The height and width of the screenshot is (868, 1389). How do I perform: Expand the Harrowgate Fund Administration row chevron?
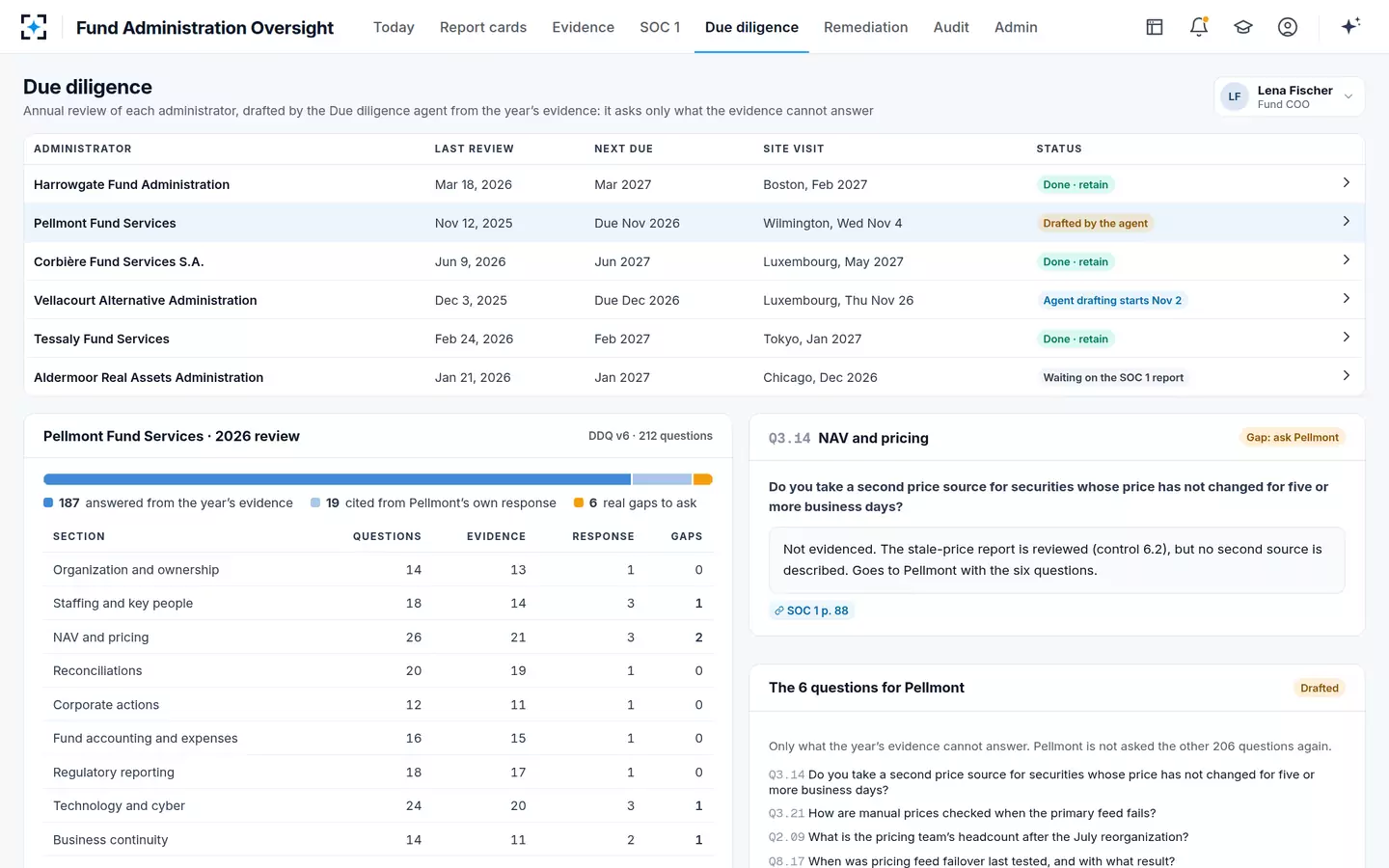click(1347, 183)
